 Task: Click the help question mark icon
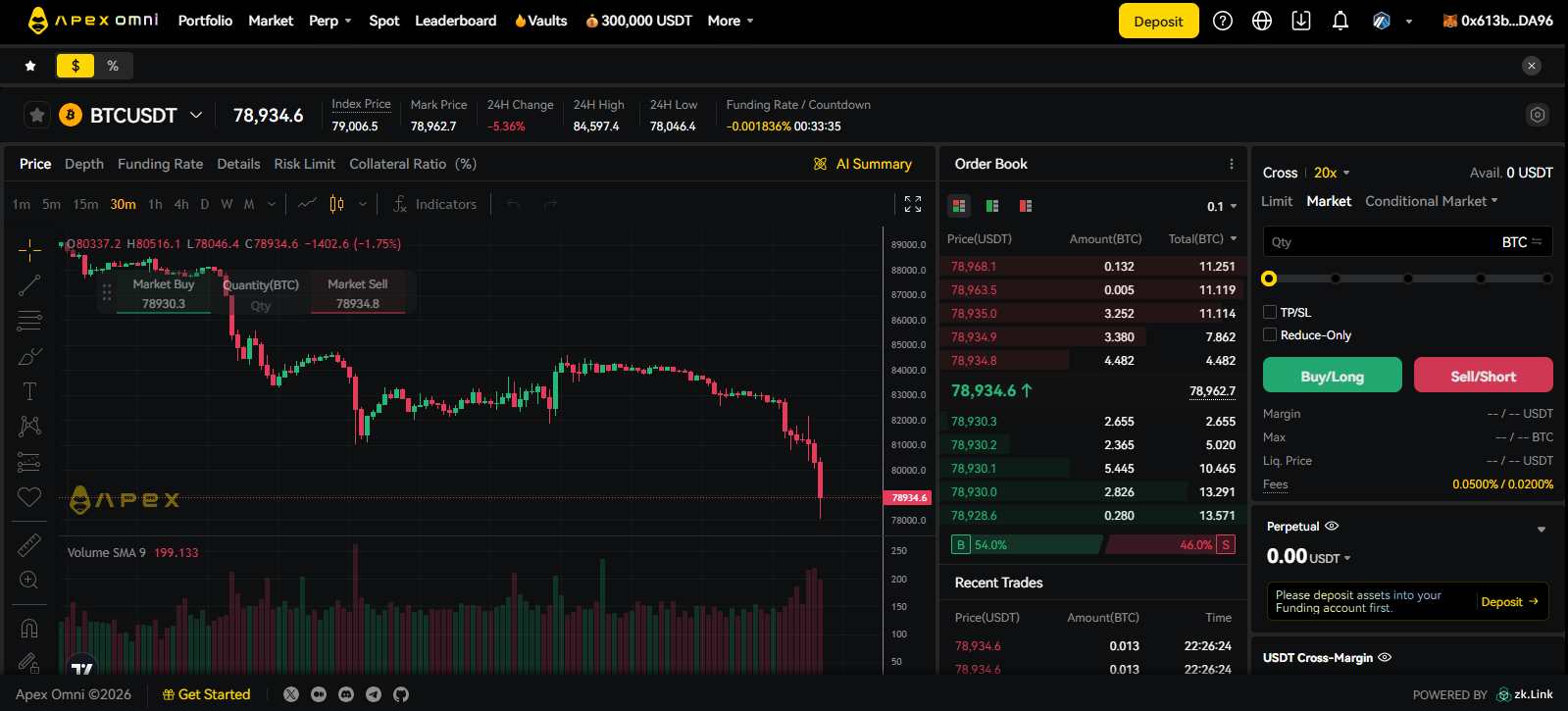point(1223,21)
